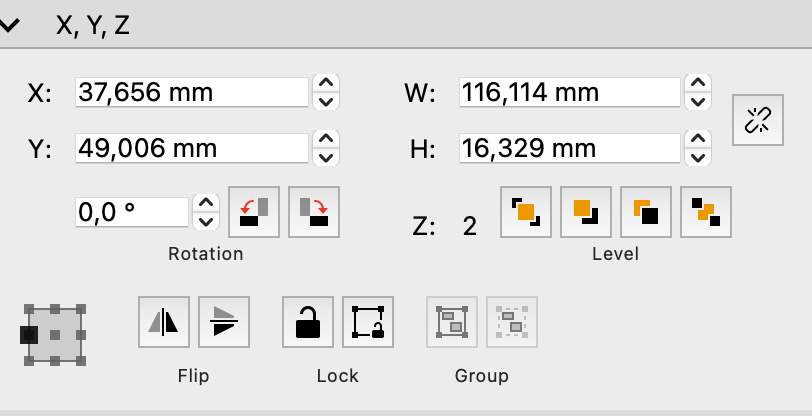The height and width of the screenshot is (416, 812).
Task: Decrease the Y position with down arrow
Action: pyautogui.click(x=325, y=158)
